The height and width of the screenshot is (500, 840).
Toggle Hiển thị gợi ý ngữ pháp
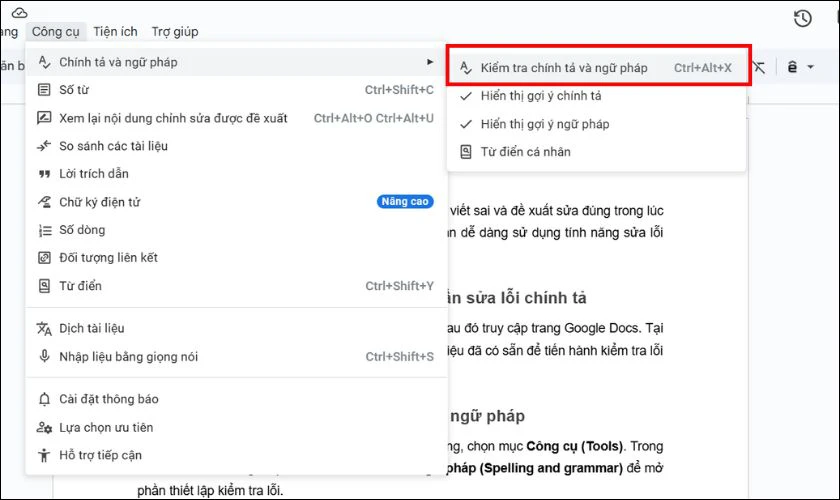pos(596,124)
